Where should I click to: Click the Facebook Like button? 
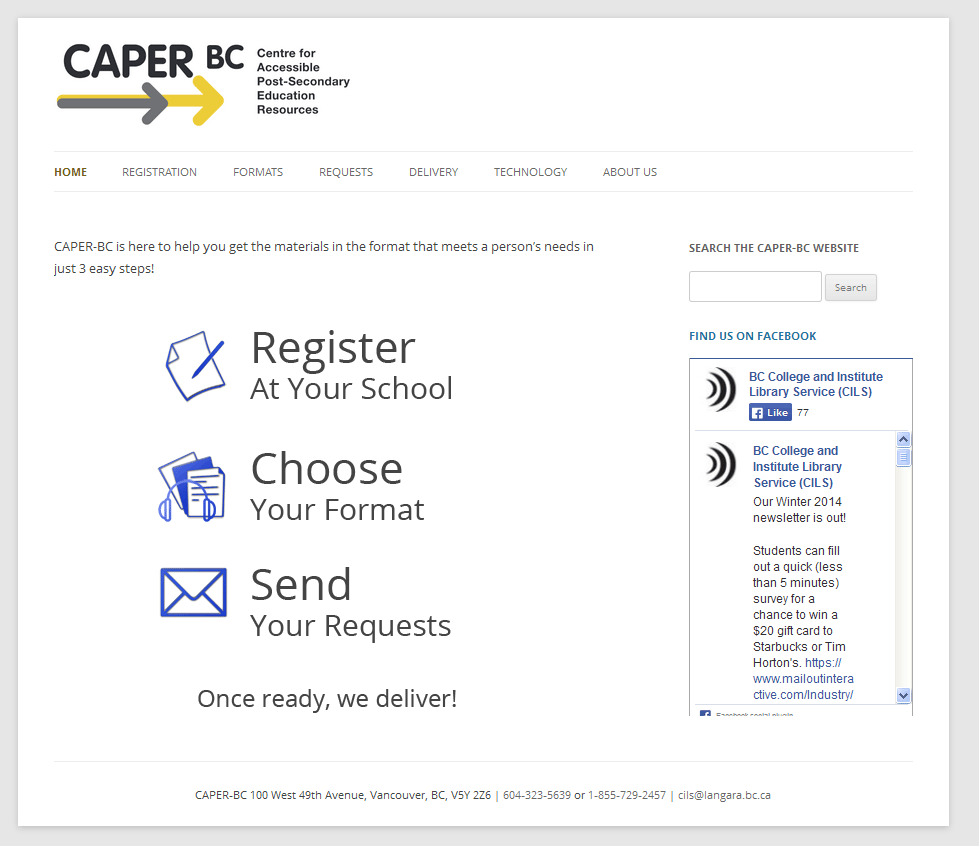770,413
